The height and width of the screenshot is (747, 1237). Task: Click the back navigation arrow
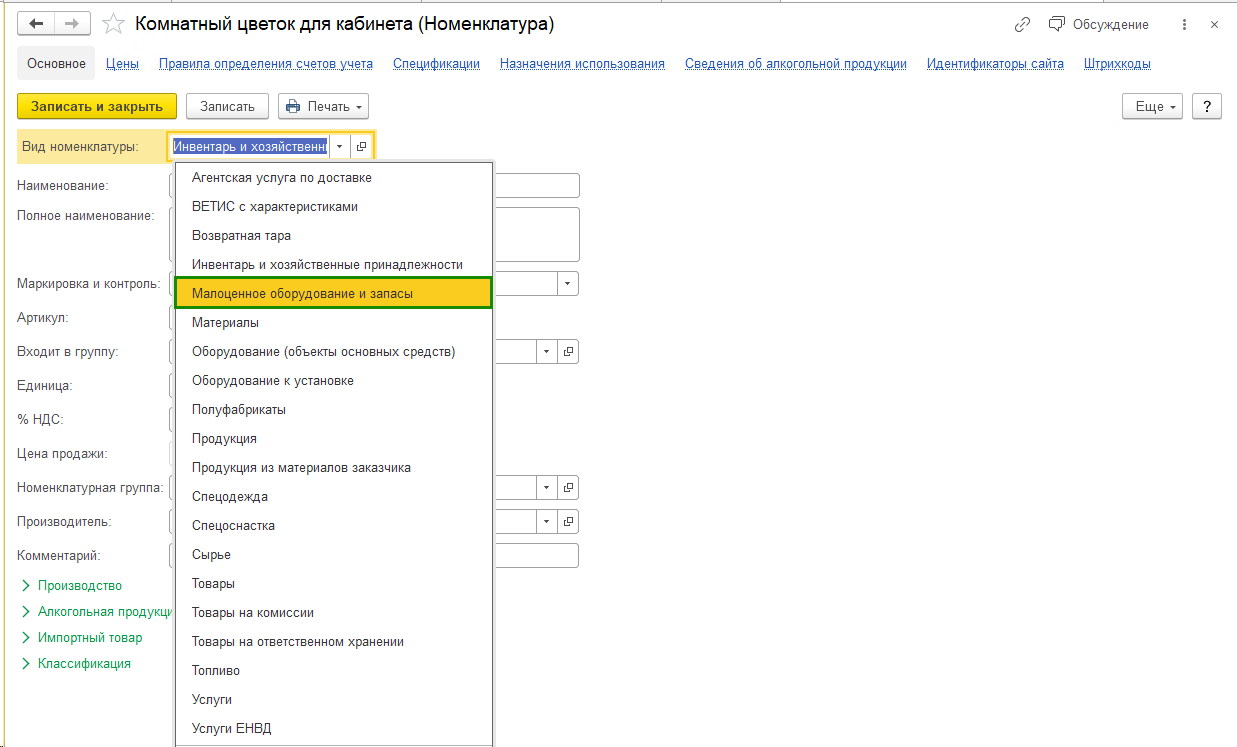tap(37, 24)
